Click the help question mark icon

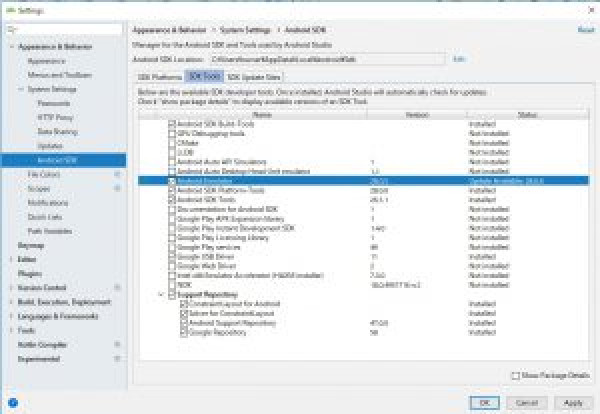tap(11, 403)
